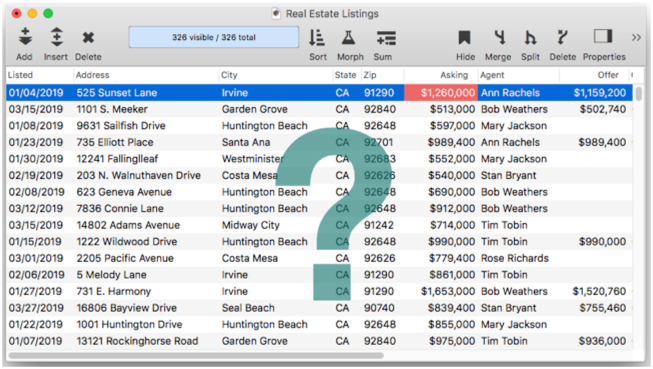Image resolution: width=653 pixels, height=369 pixels.
Task: Click the Delete field icon
Action: click(562, 37)
